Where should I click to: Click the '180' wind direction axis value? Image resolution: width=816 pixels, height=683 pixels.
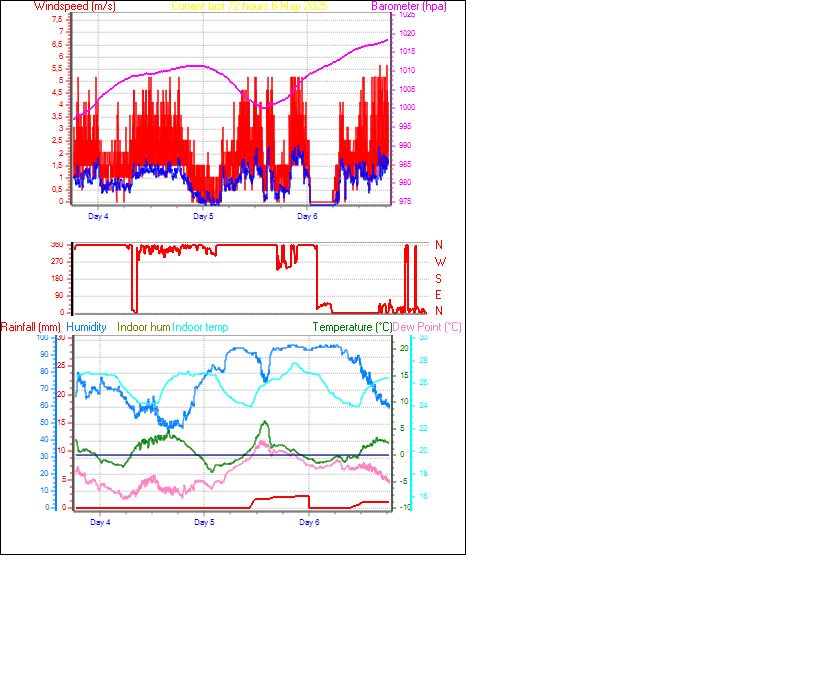tap(57, 278)
